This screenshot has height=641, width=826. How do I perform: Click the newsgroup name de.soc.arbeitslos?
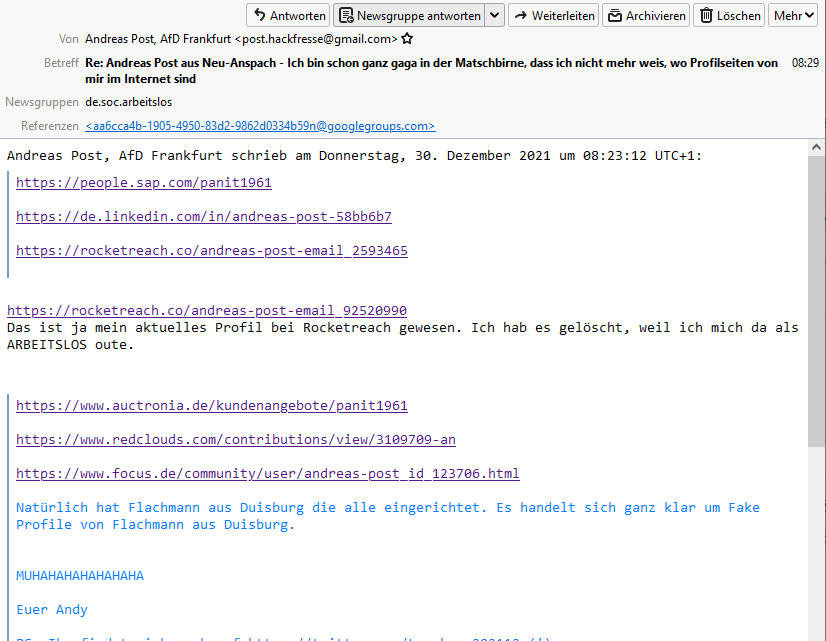[129, 102]
